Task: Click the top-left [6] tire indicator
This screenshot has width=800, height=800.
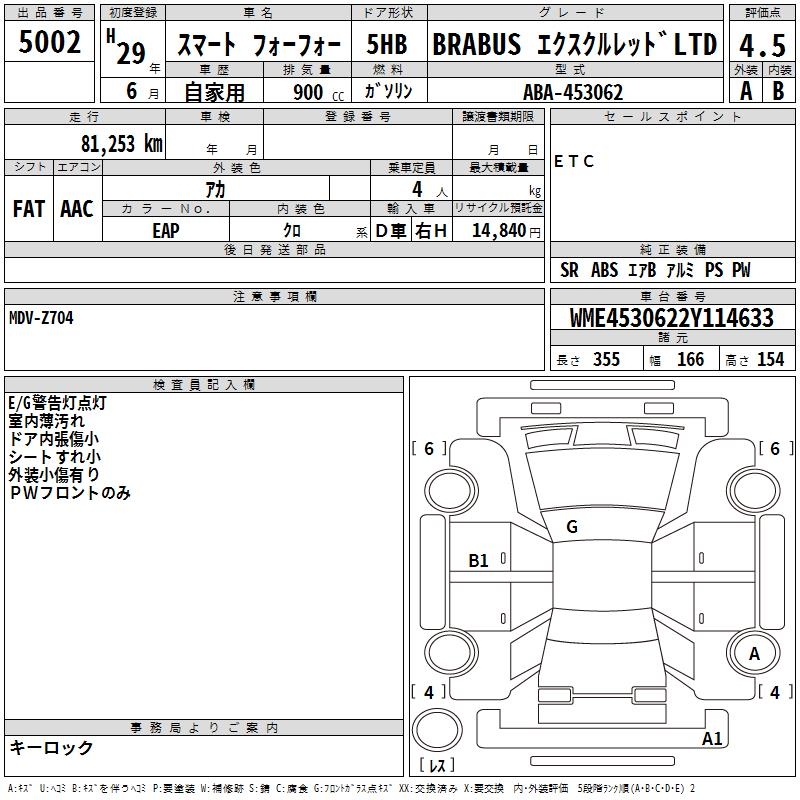Action: (430, 449)
